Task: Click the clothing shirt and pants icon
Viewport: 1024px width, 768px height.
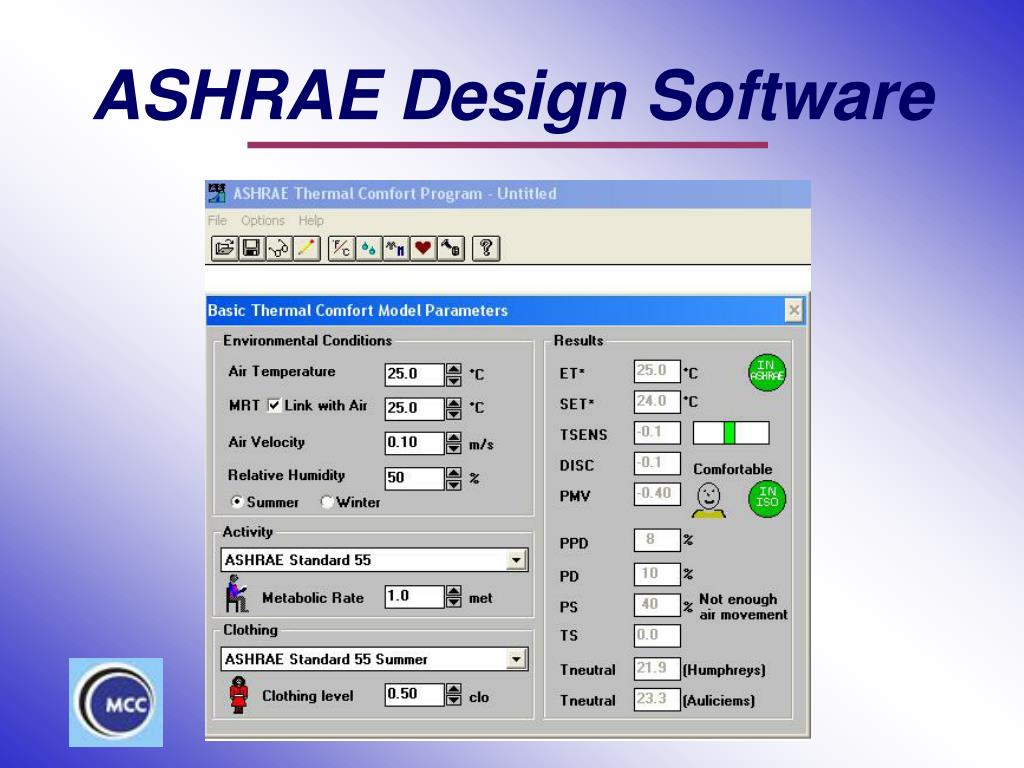Action: 396,249
